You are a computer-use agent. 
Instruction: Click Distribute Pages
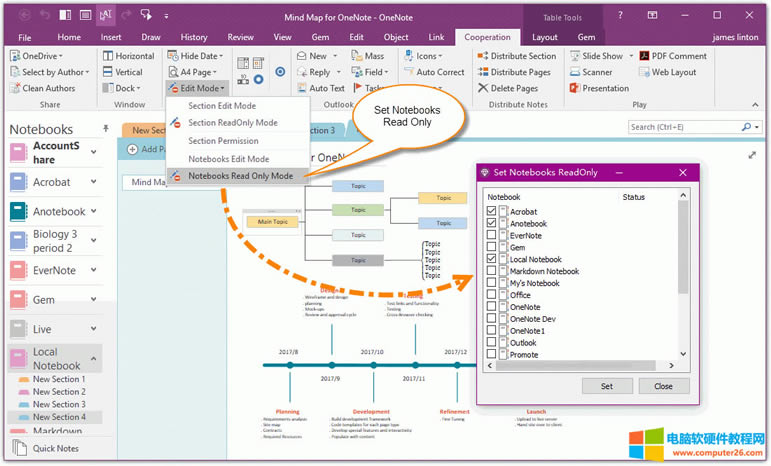pyautogui.click(x=514, y=72)
